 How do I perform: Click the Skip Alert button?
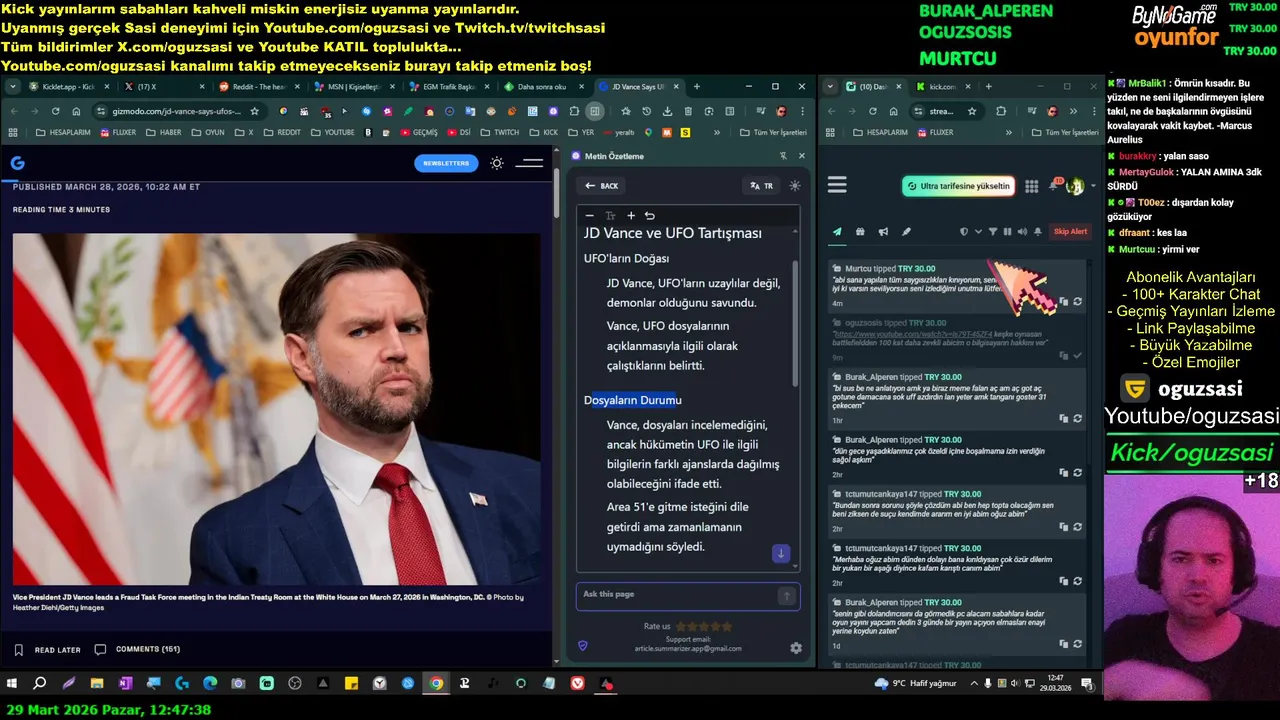[x=1070, y=232]
